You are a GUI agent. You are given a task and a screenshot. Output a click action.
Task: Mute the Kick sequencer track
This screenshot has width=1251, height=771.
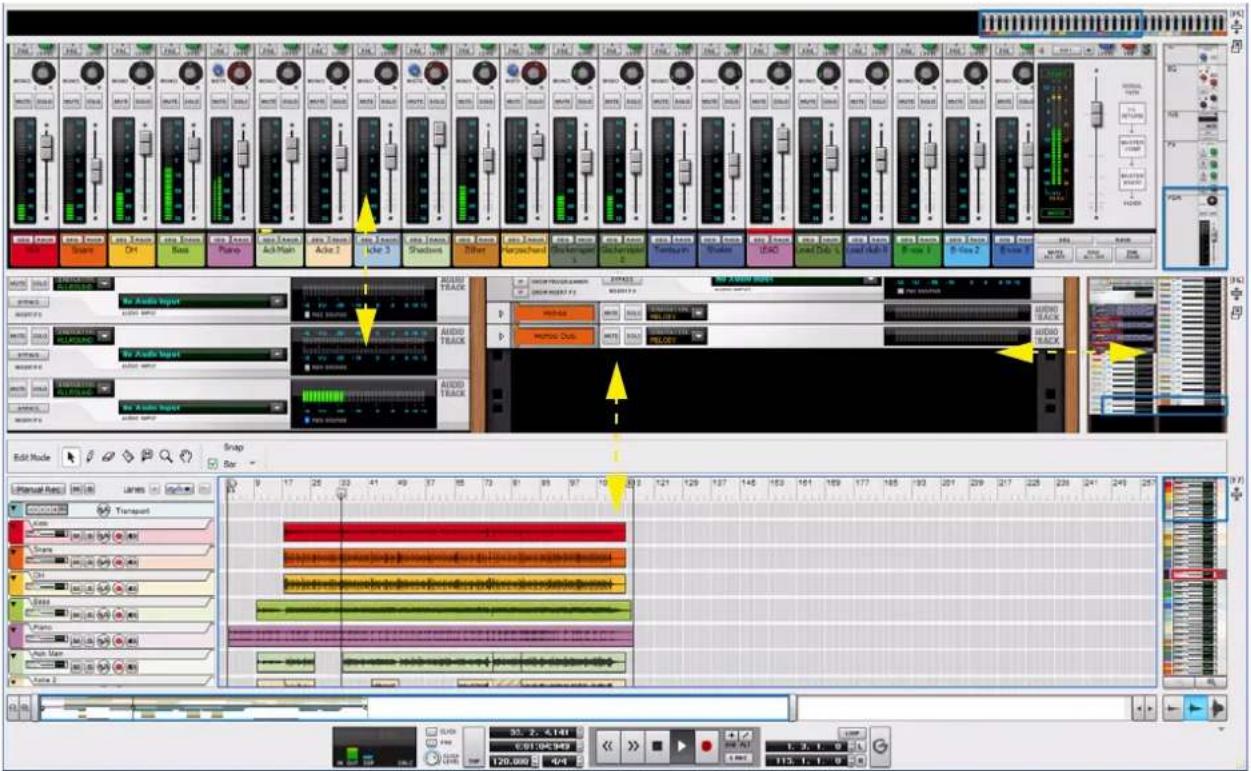[x=76, y=536]
